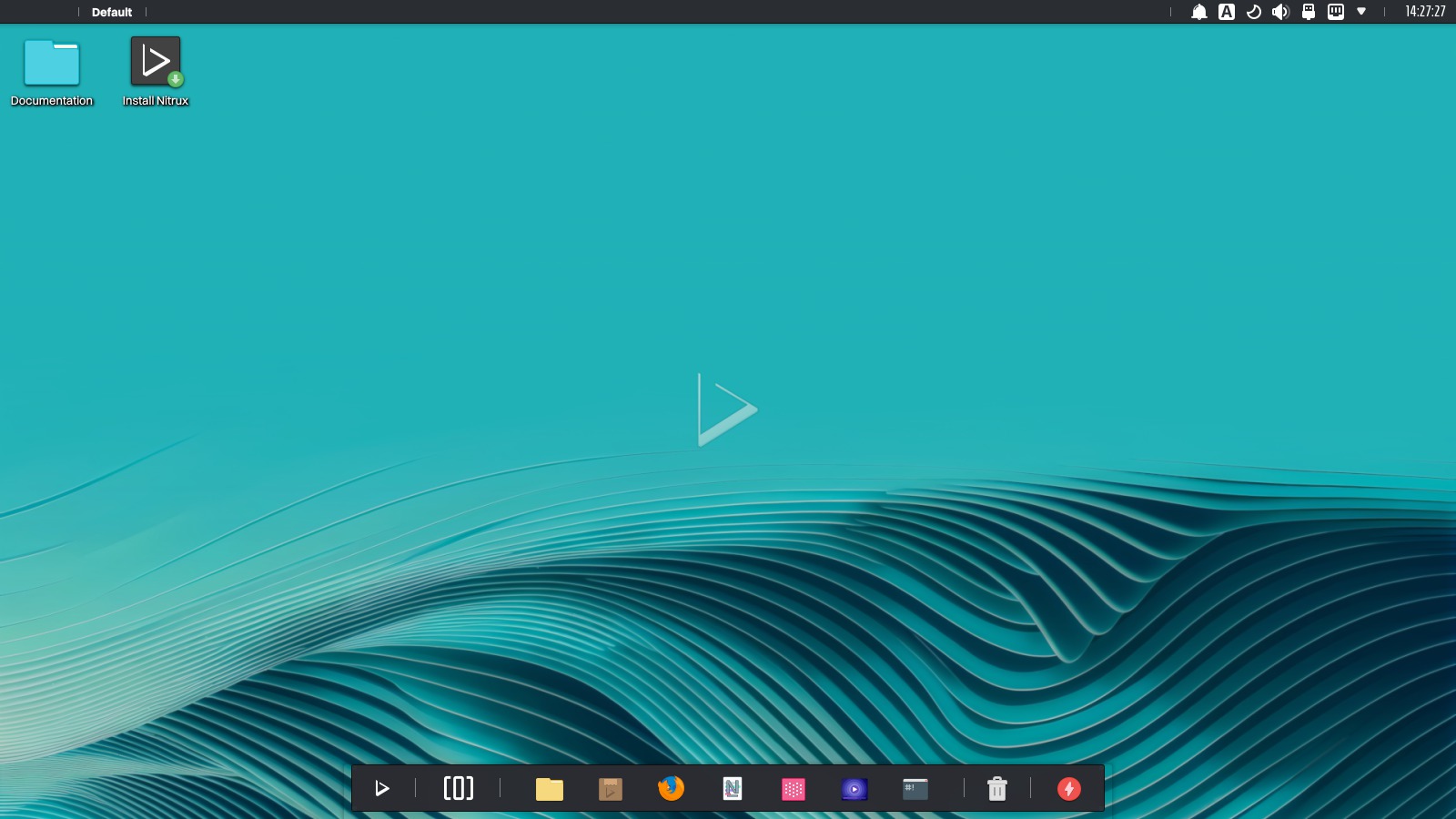
Task: Open the trash bin in dock
Action: point(997,788)
